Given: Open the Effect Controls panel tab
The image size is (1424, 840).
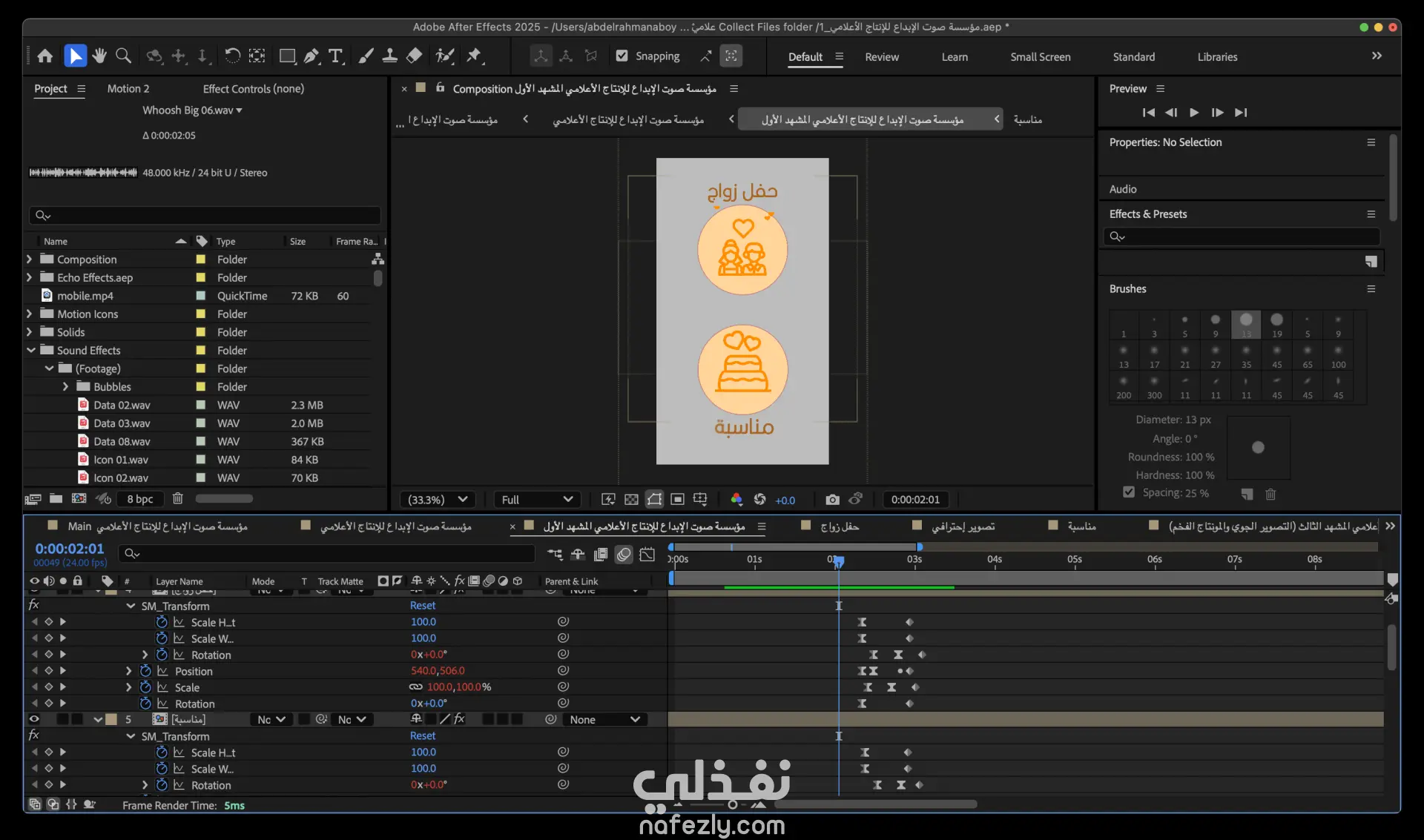Looking at the screenshot, I should [x=253, y=89].
